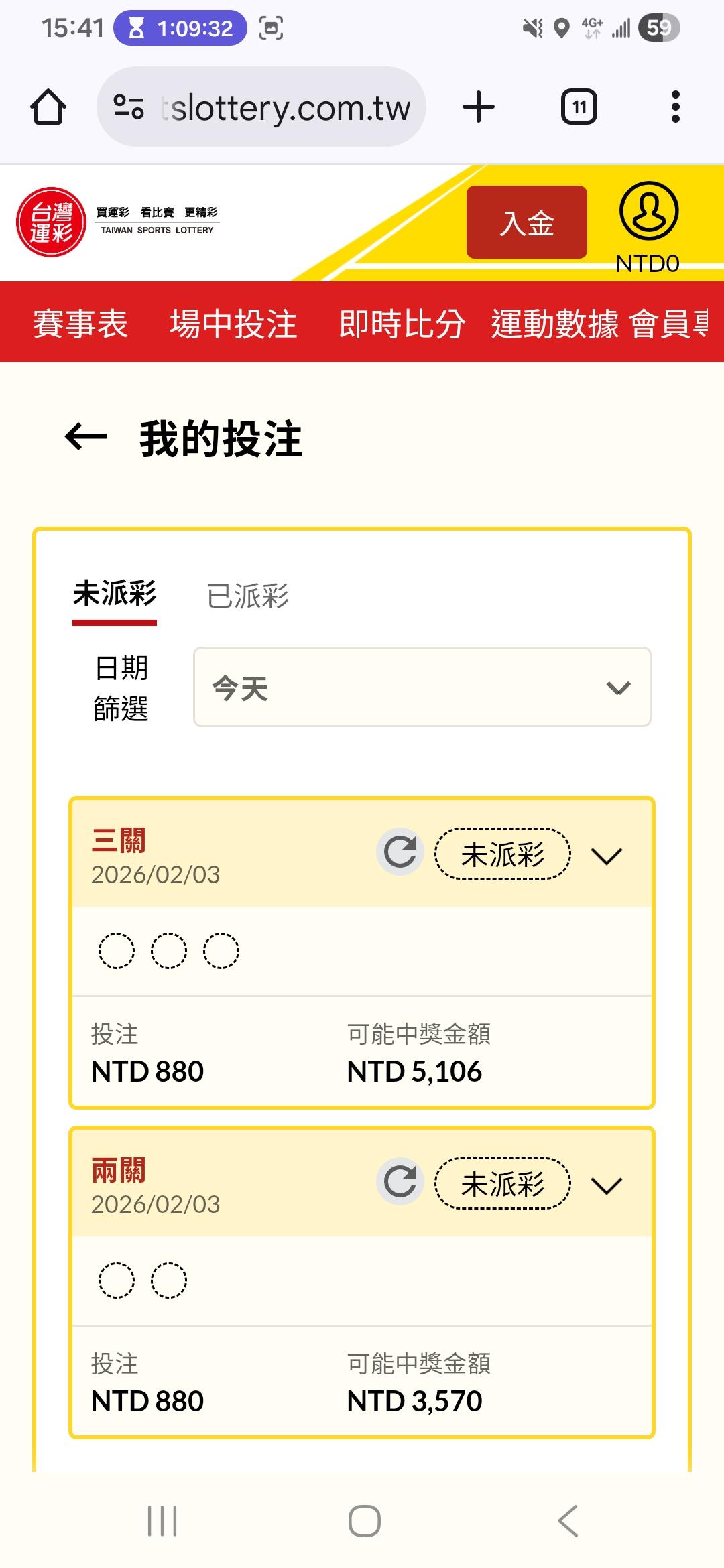Tap the Taiwan Sports Lottery logo

(x=52, y=222)
